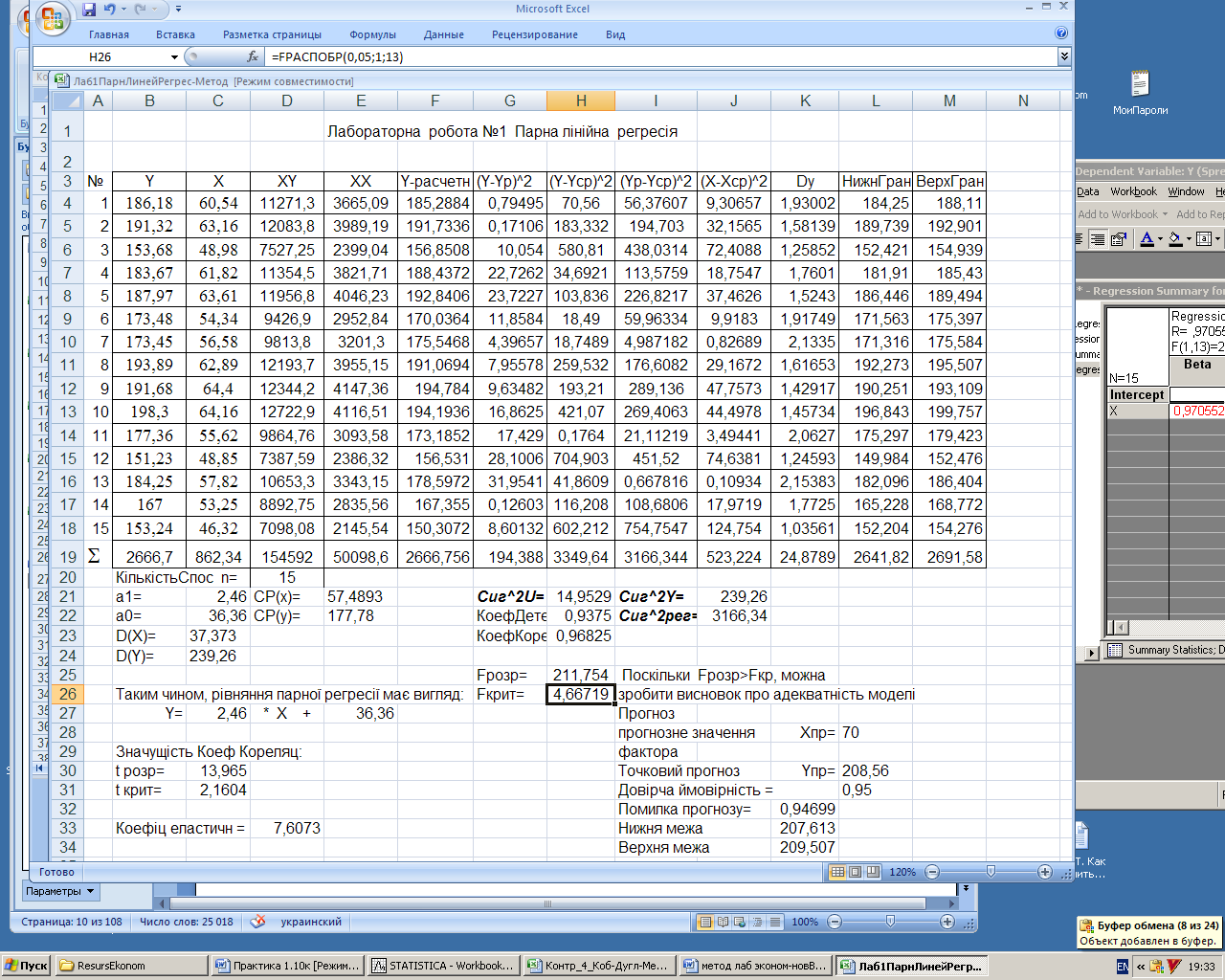The height and width of the screenshot is (980, 1225).
Task: Click the Пуск start button
Action: [26, 966]
